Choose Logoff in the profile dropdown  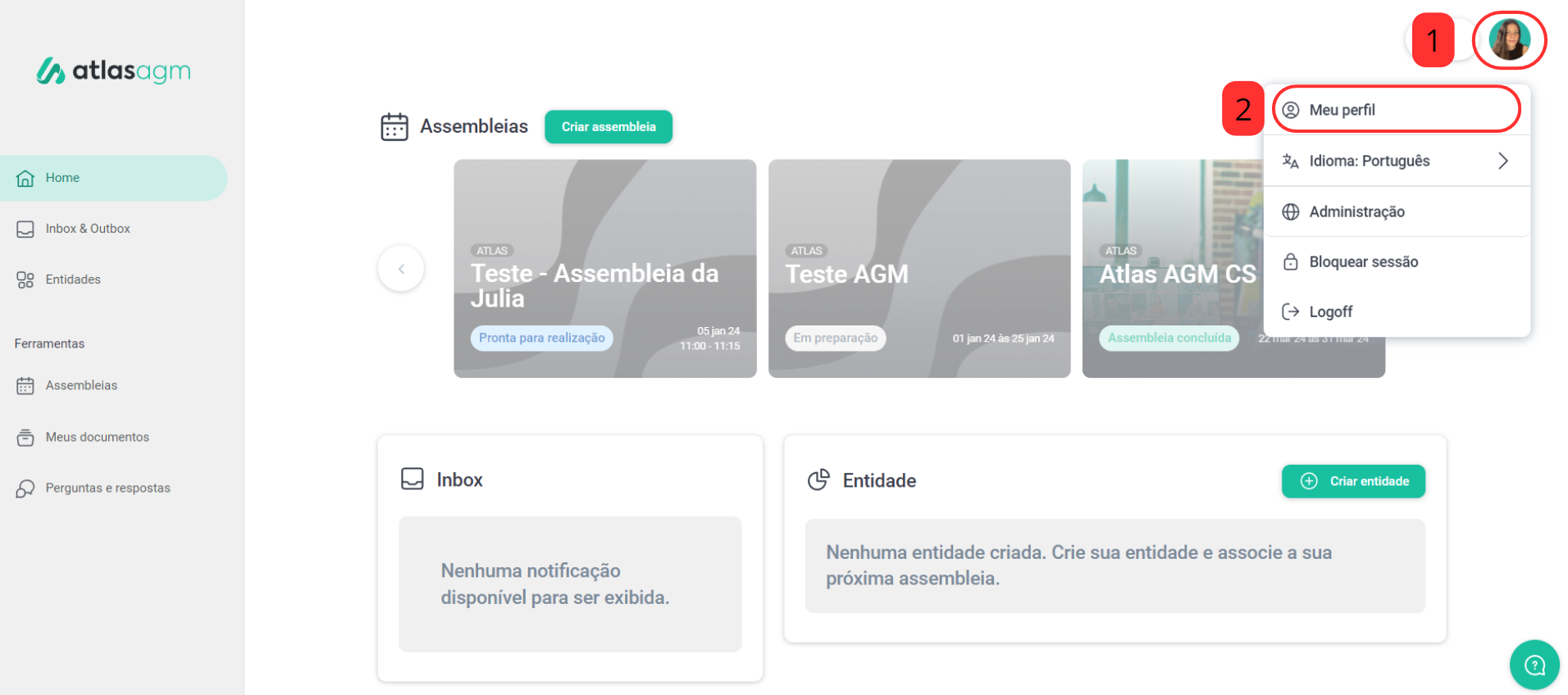[1330, 312]
